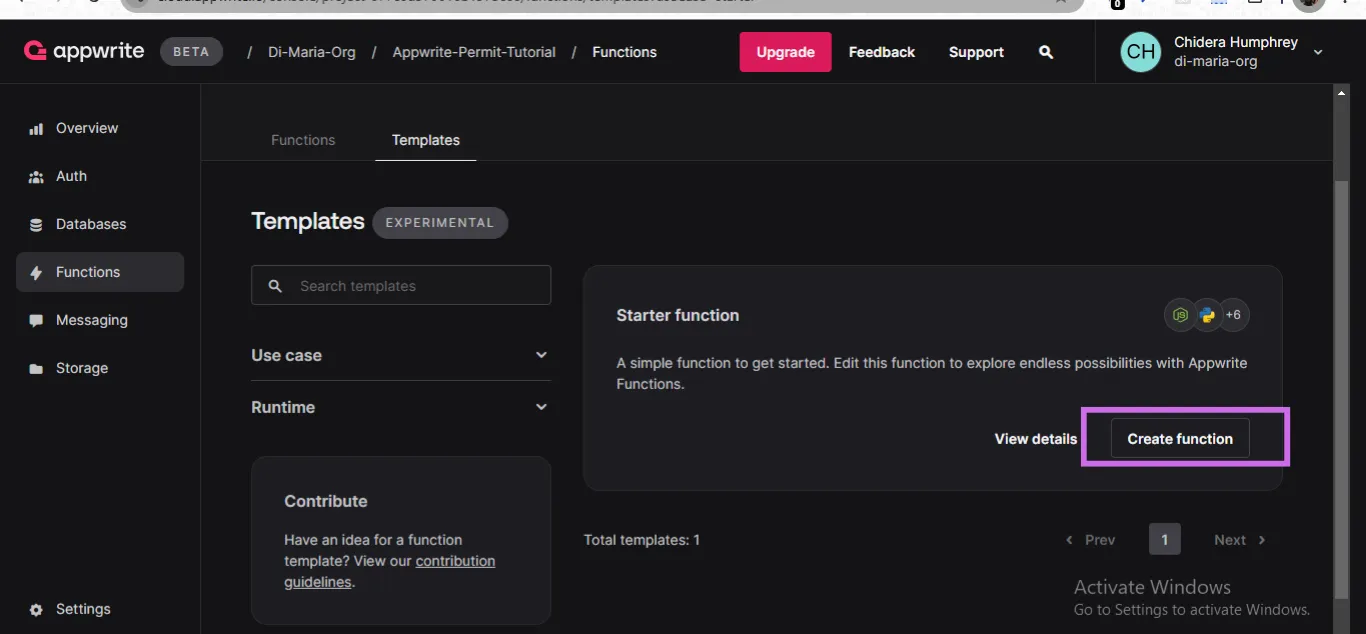Open the Support menu
This screenshot has width=1366, height=634.
(976, 52)
